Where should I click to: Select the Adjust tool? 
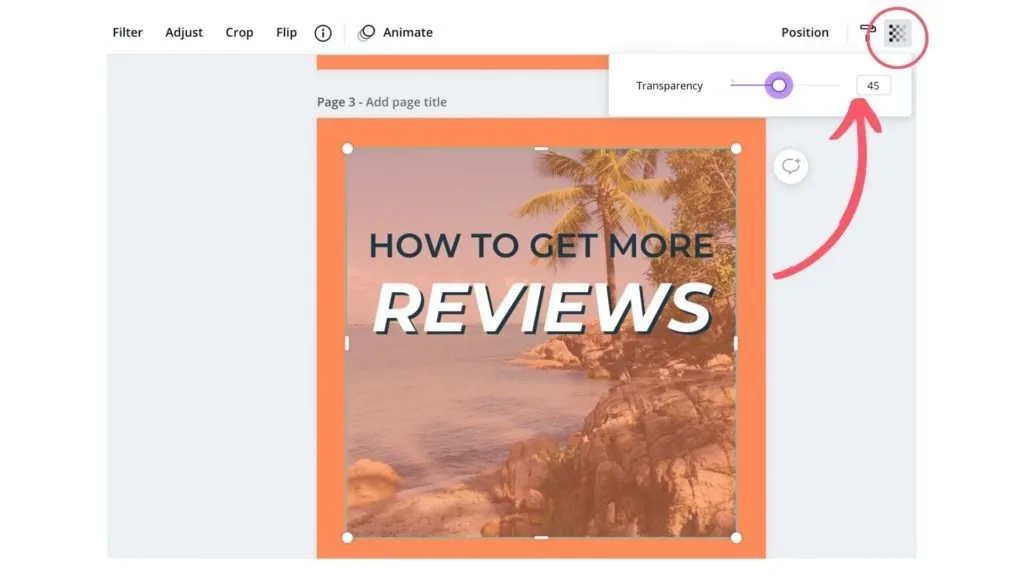[x=183, y=32]
